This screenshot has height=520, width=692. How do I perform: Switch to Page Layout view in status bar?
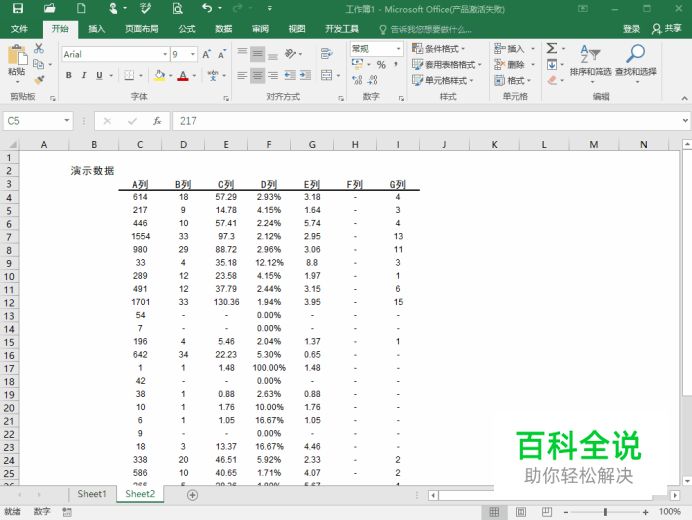pos(521,512)
